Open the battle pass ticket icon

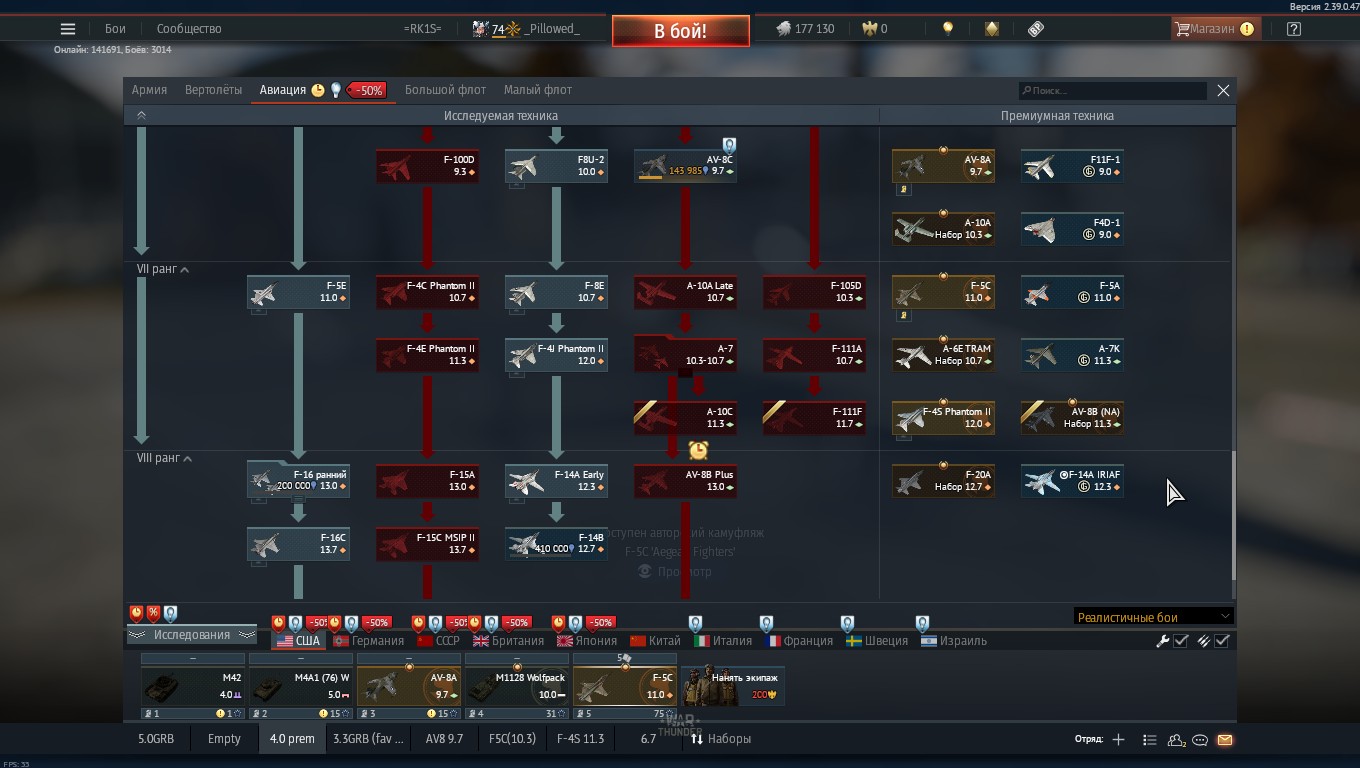coord(1036,29)
